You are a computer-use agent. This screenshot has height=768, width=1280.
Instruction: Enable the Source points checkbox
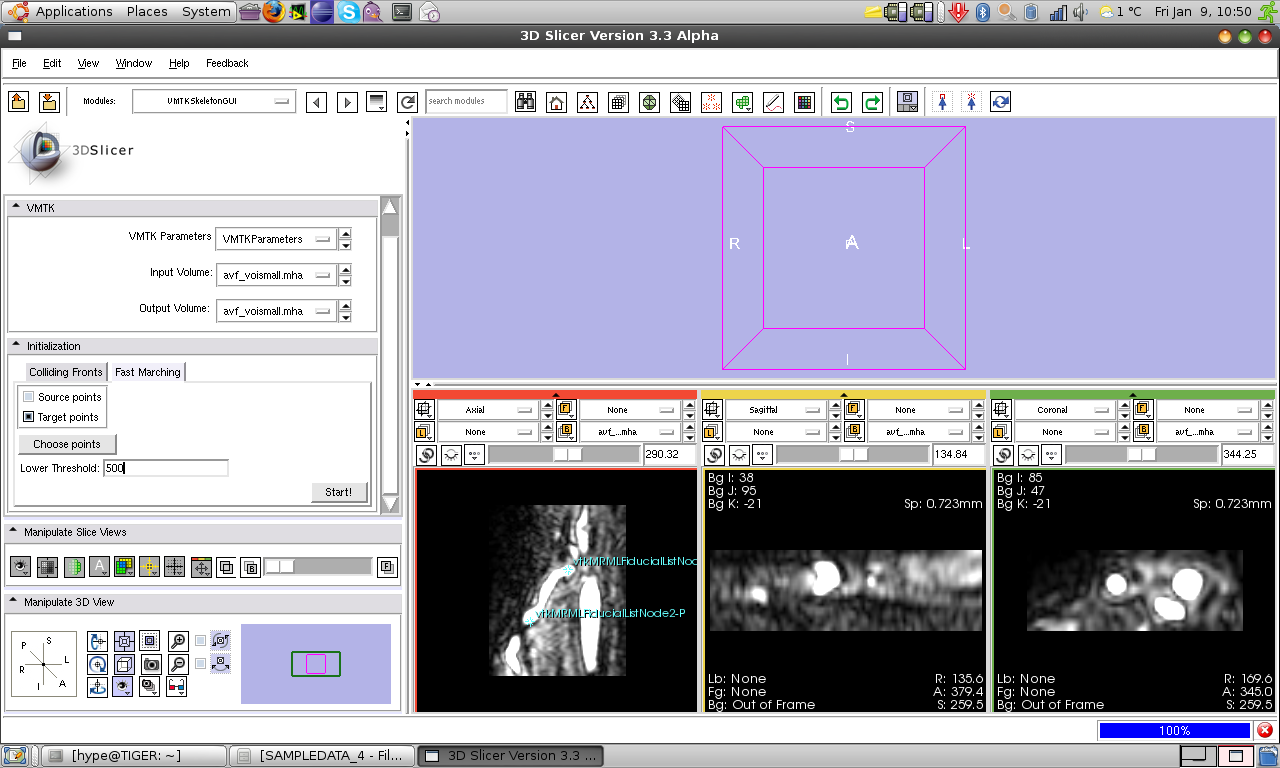pos(29,397)
